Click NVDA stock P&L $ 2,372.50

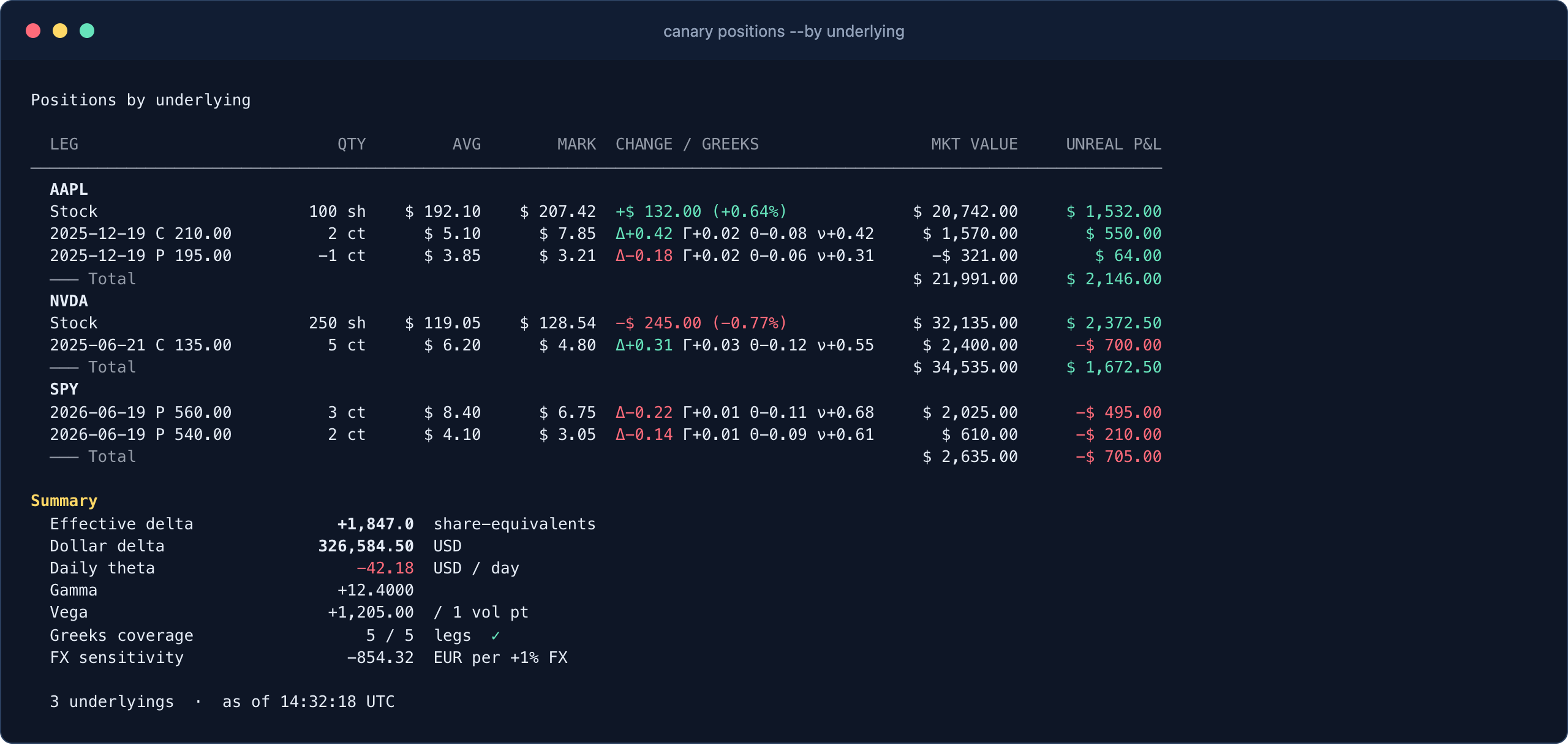click(x=1114, y=323)
